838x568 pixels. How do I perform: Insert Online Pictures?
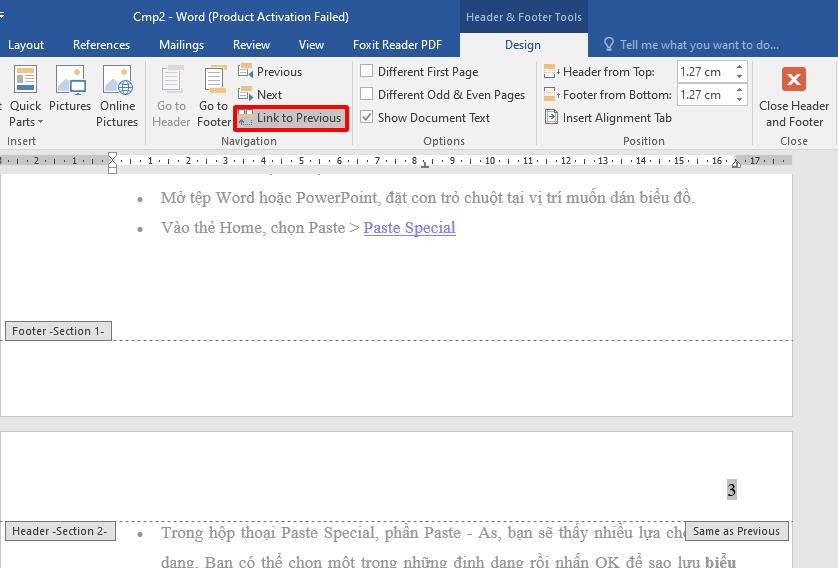117,97
